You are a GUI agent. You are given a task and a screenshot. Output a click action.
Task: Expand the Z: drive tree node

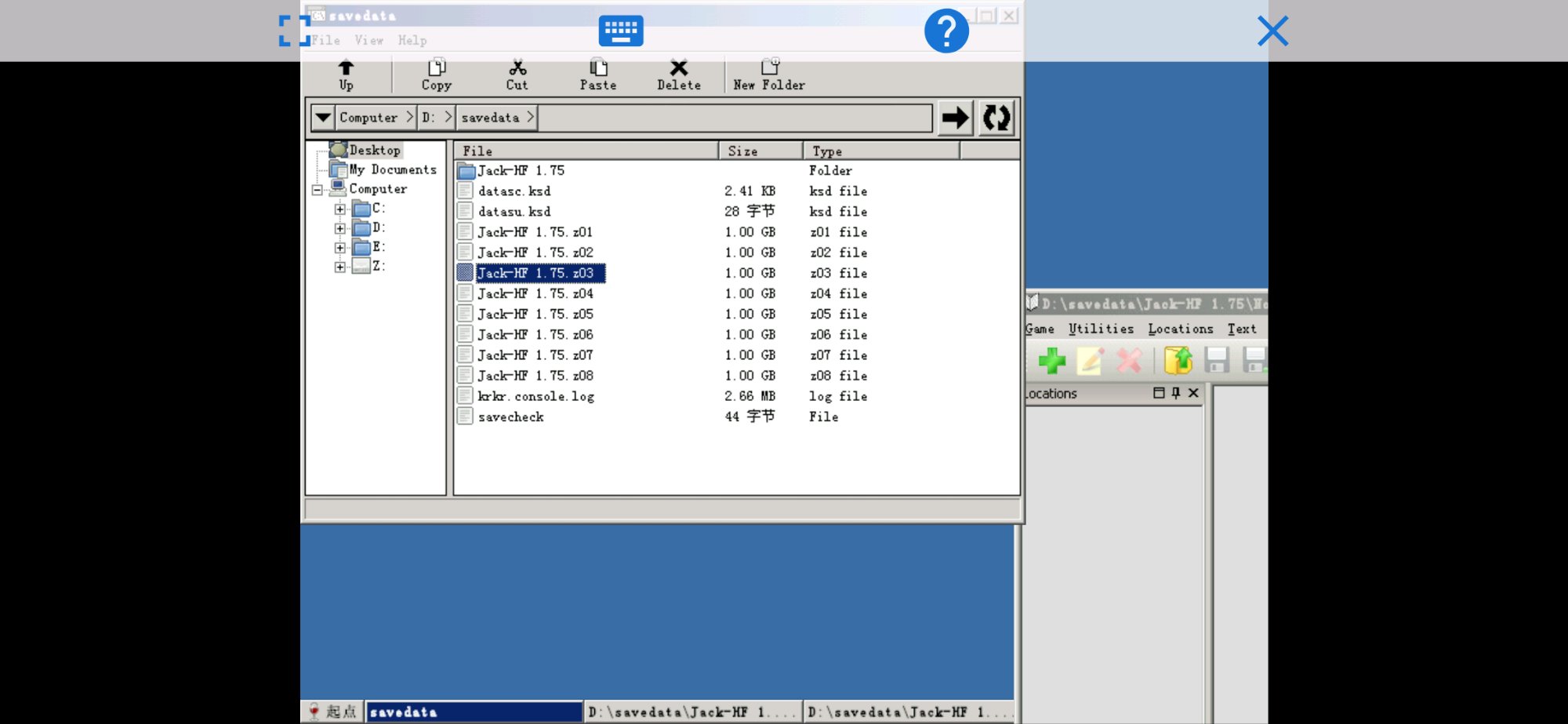pyautogui.click(x=339, y=267)
